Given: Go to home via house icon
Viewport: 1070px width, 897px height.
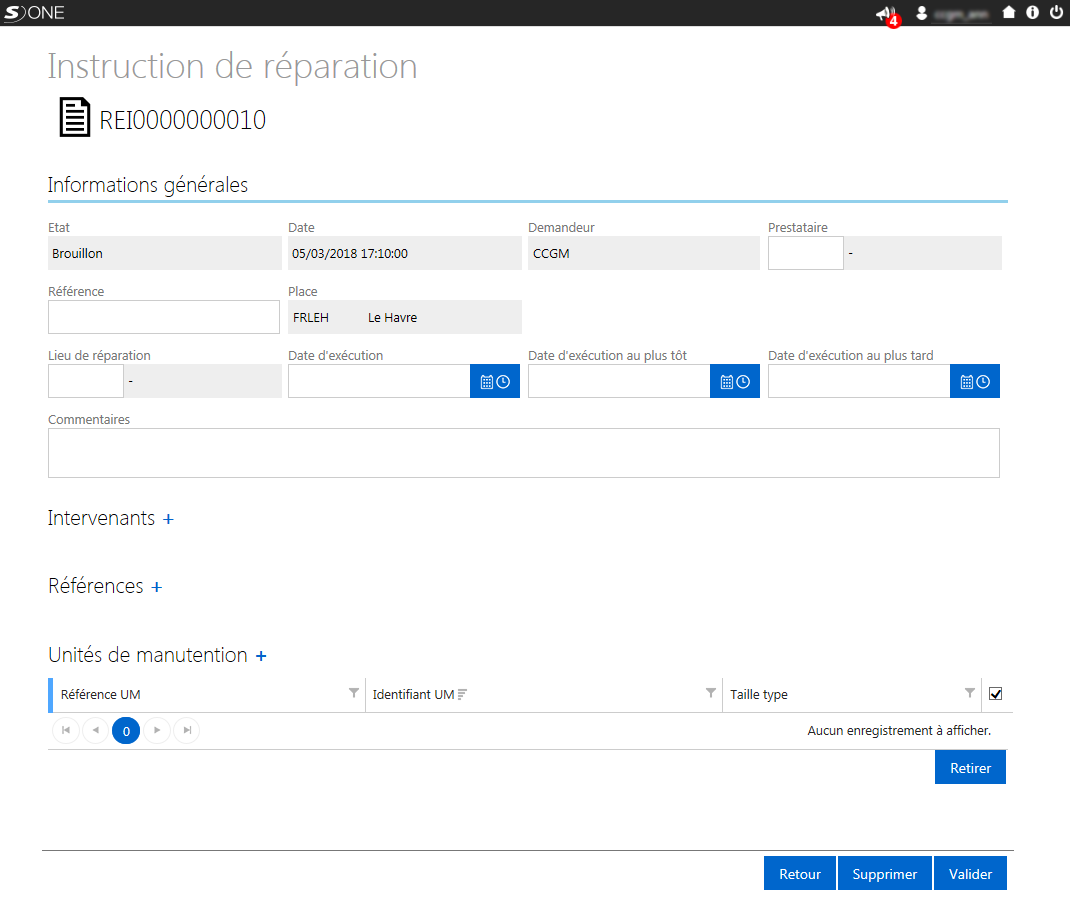Looking at the screenshot, I should pyautogui.click(x=1009, y=12).
